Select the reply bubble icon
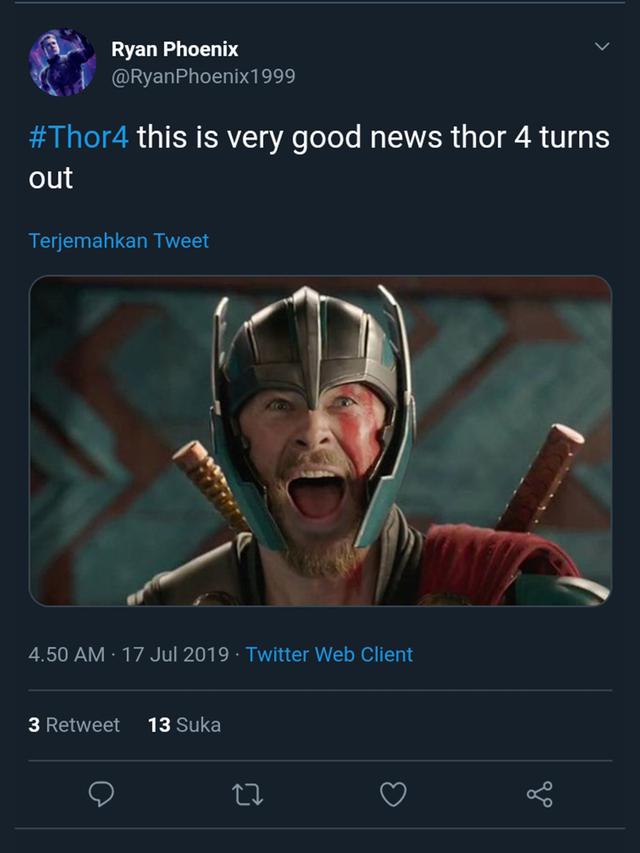The width and height of the screenshot is (640, 853). click(x=101, y=794)
